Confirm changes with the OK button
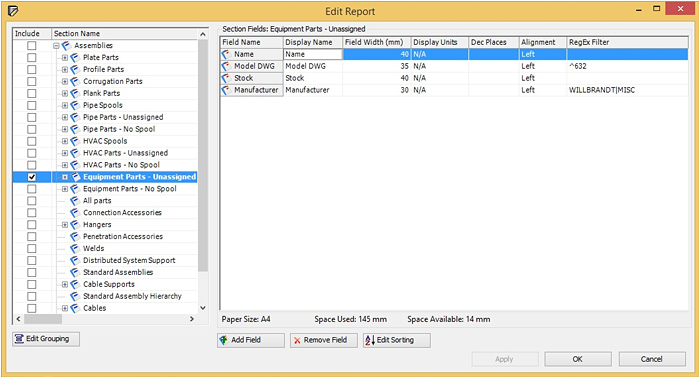This screenshot has width=700, height=377. [x=578, y=359]
